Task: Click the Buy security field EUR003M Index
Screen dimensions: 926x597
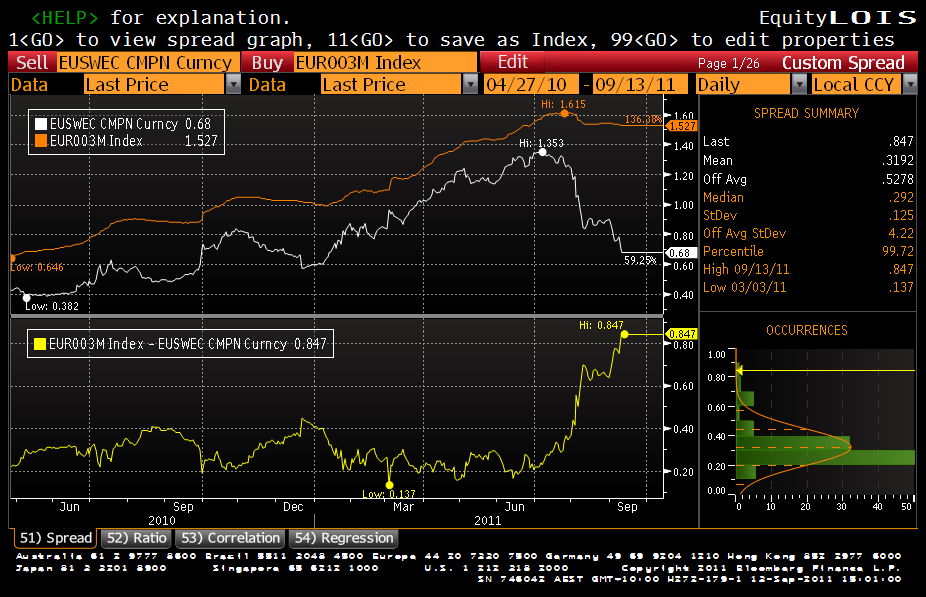Action: (385, 63)
